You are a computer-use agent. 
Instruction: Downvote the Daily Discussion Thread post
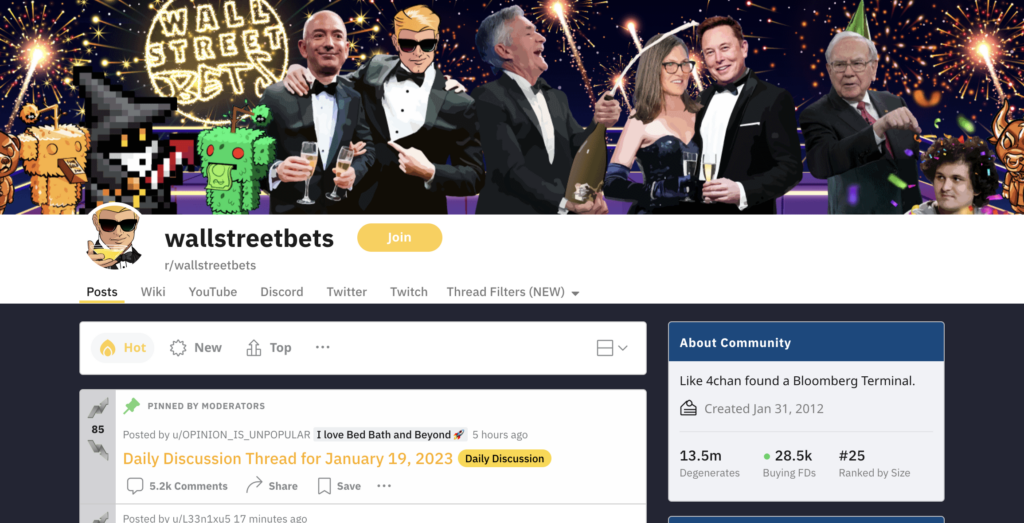tap(98, 450)
